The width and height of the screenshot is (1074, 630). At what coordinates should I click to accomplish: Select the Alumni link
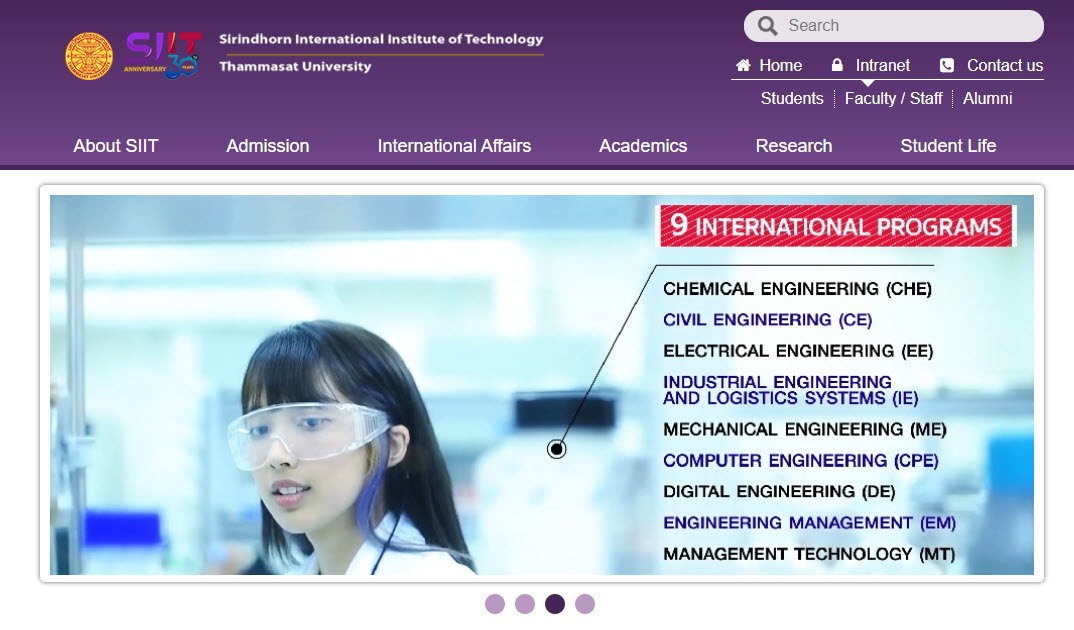987,99
